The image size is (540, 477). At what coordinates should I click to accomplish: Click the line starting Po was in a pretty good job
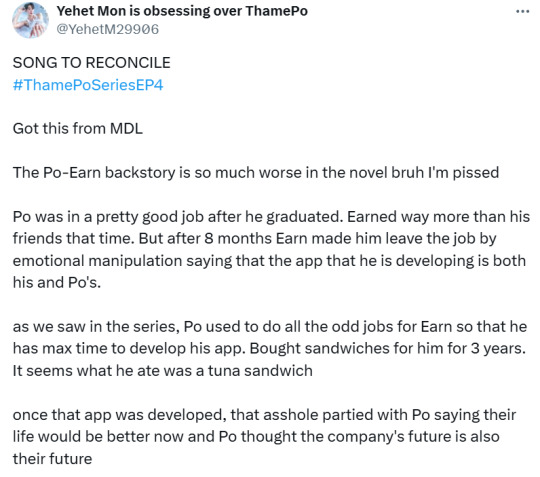271,217
